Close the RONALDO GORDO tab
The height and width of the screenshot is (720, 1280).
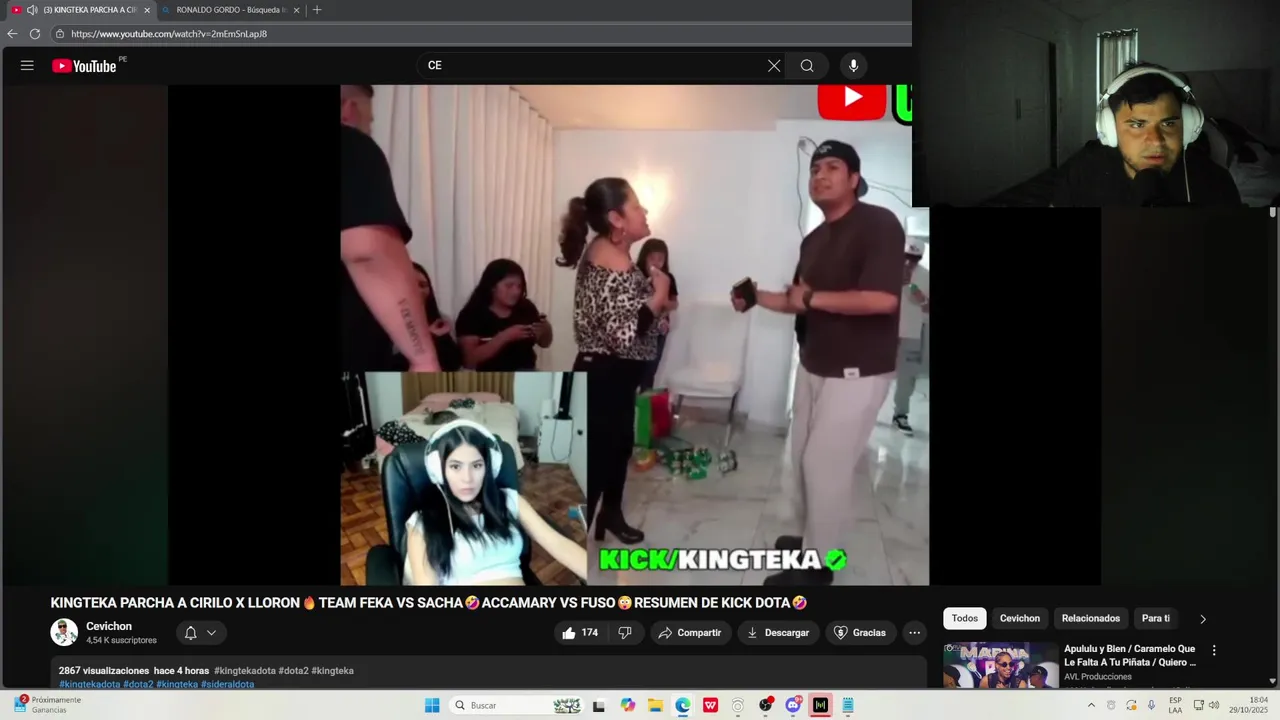click(x=296, y=10)
